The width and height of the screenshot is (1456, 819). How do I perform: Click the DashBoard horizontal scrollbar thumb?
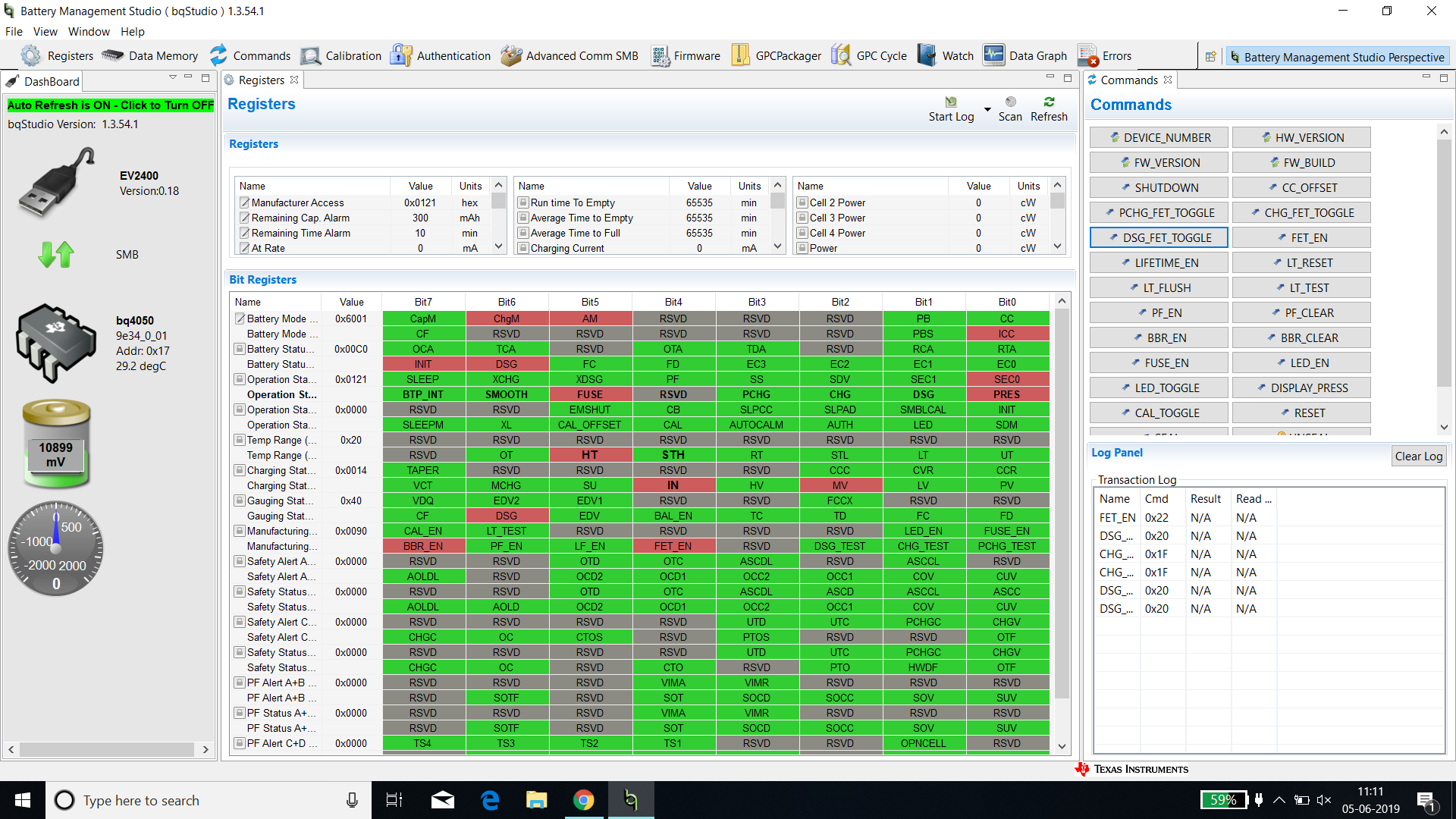pos(106,749)
